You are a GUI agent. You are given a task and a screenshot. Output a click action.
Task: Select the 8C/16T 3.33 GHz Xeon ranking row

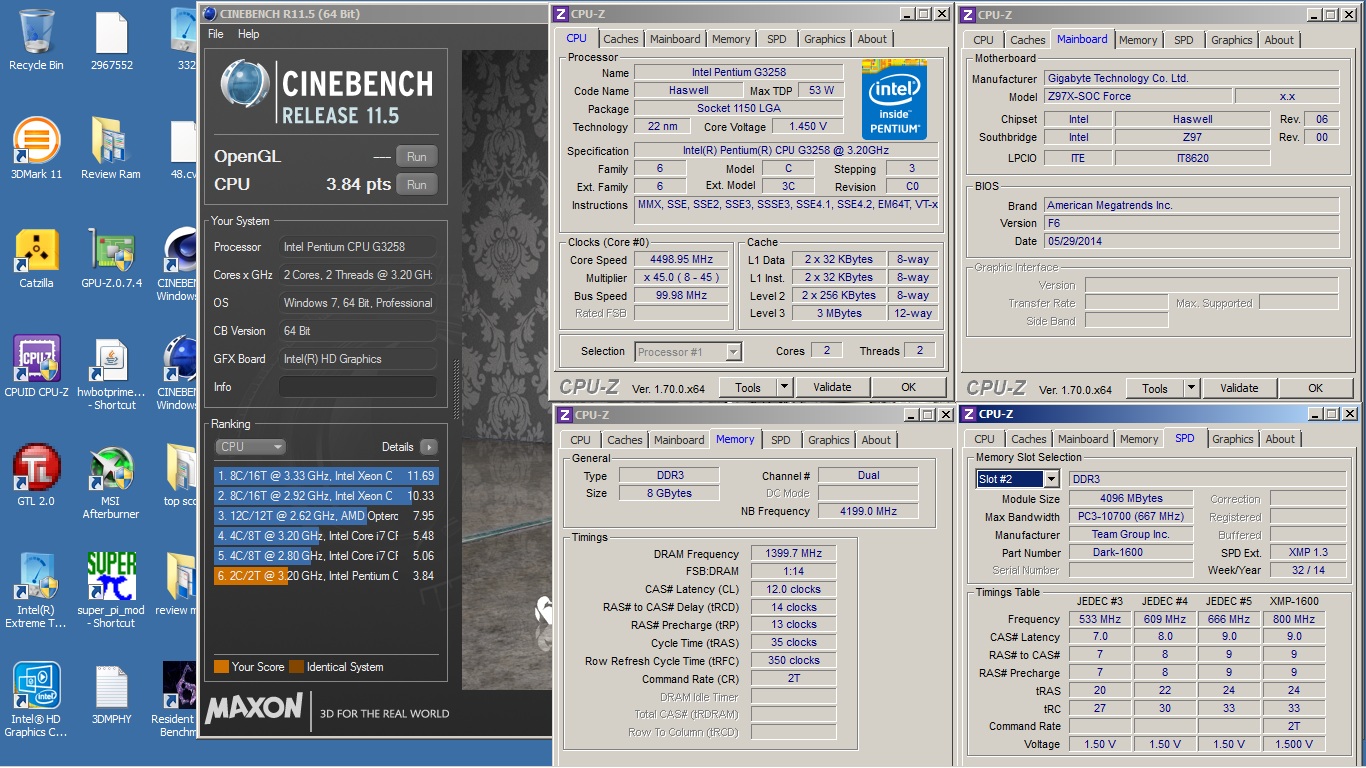[326, 476]
